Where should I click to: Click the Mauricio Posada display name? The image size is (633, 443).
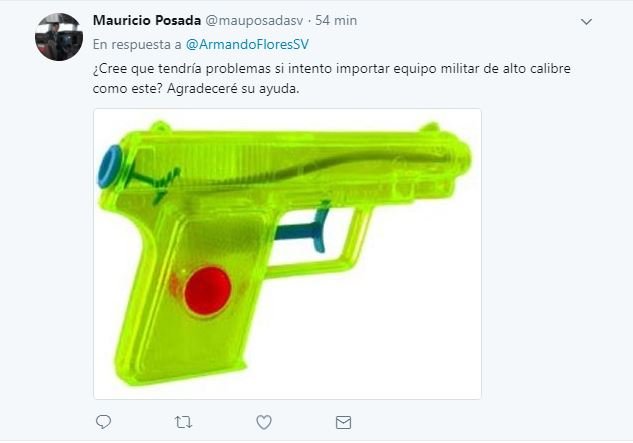click(x=147, y=20)
